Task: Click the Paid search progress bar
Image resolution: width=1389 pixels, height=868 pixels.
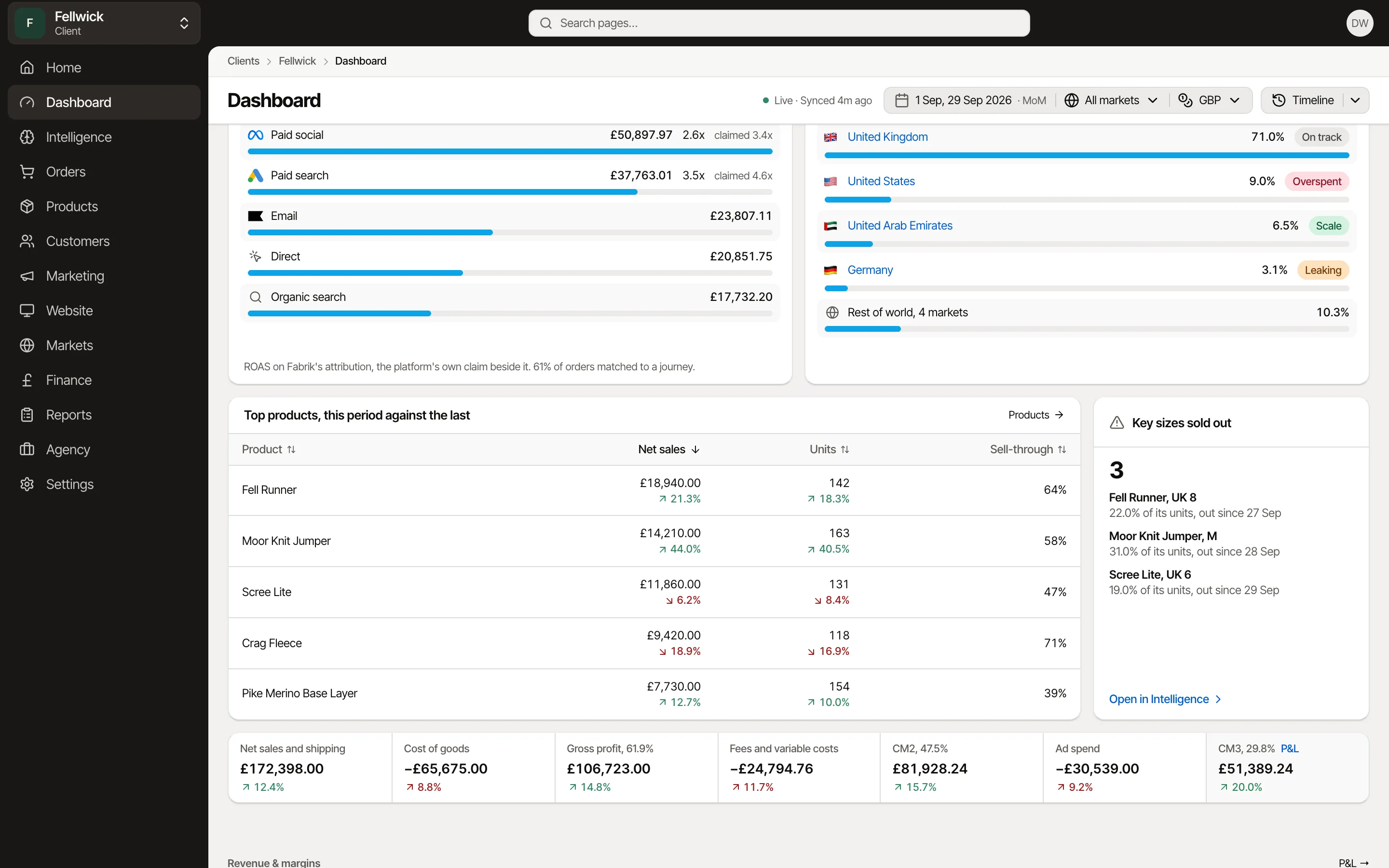Action: pyautogui.click(x=510, y=192)
